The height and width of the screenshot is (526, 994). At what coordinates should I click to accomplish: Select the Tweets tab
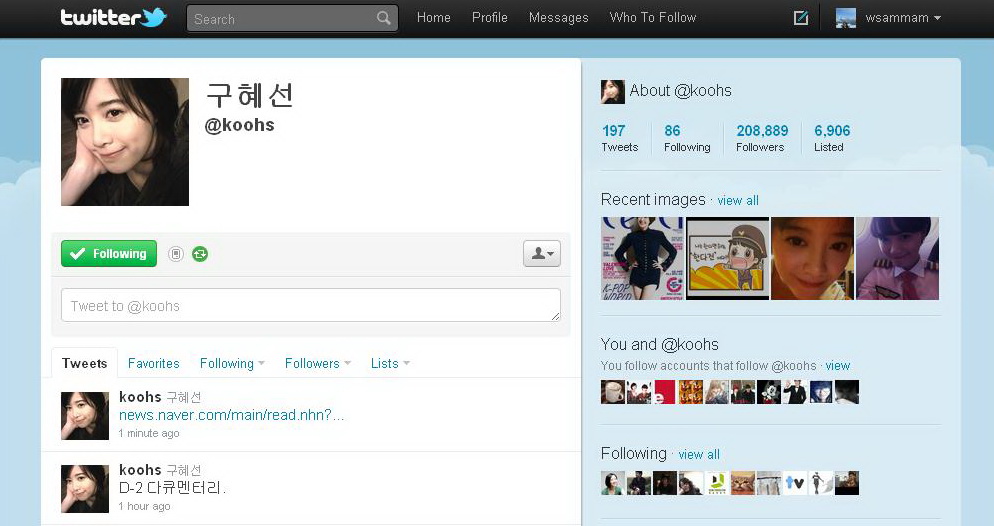[x=84, y=363]
